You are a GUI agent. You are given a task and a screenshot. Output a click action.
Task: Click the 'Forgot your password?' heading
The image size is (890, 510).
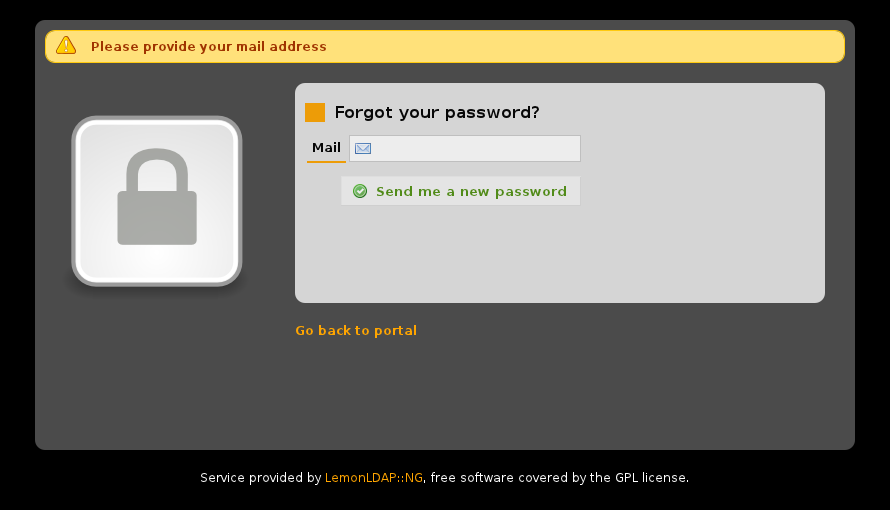pos(436,112)
